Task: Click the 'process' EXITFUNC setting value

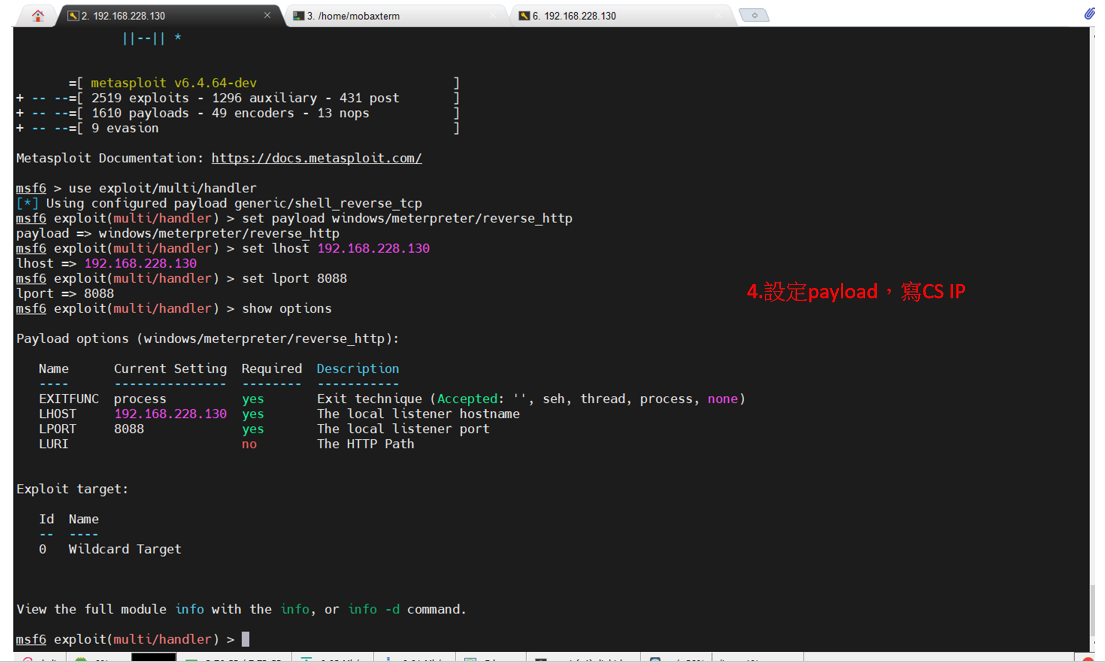Action: (x=140, y=399)
